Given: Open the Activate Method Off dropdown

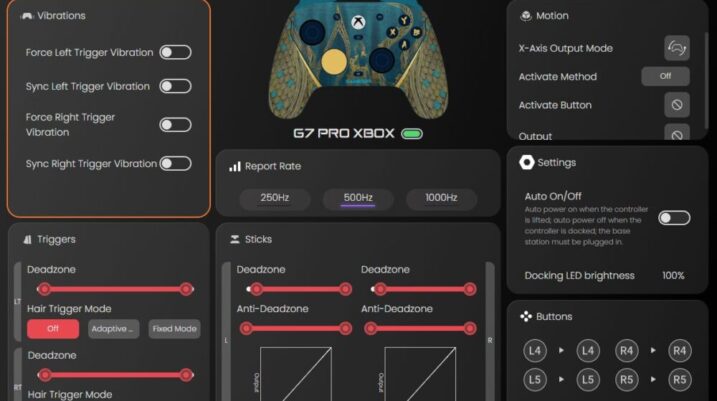Looking at the screenshot, I should pos(665,76).
